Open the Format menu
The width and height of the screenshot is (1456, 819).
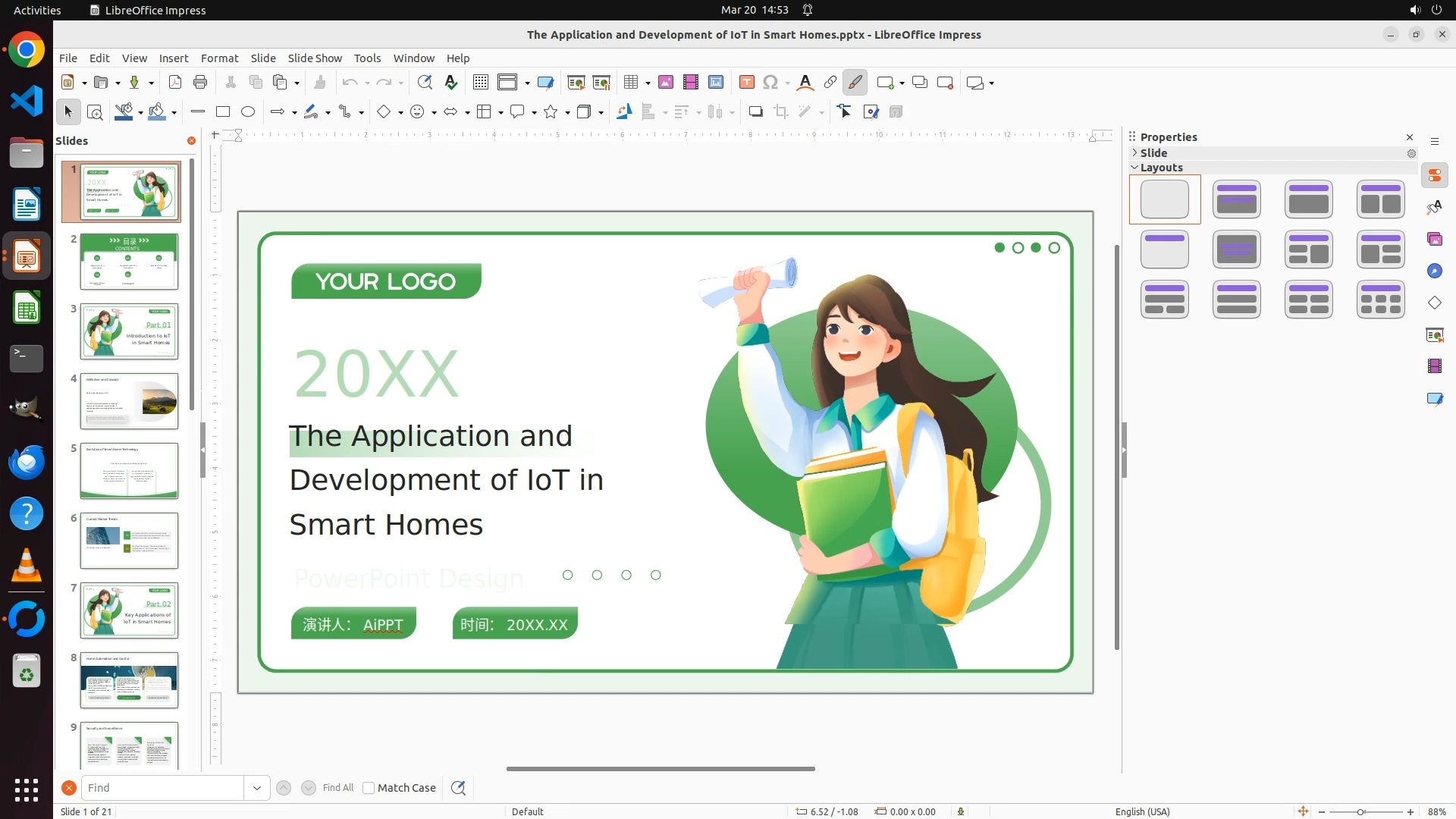click(x=219, y=58)
